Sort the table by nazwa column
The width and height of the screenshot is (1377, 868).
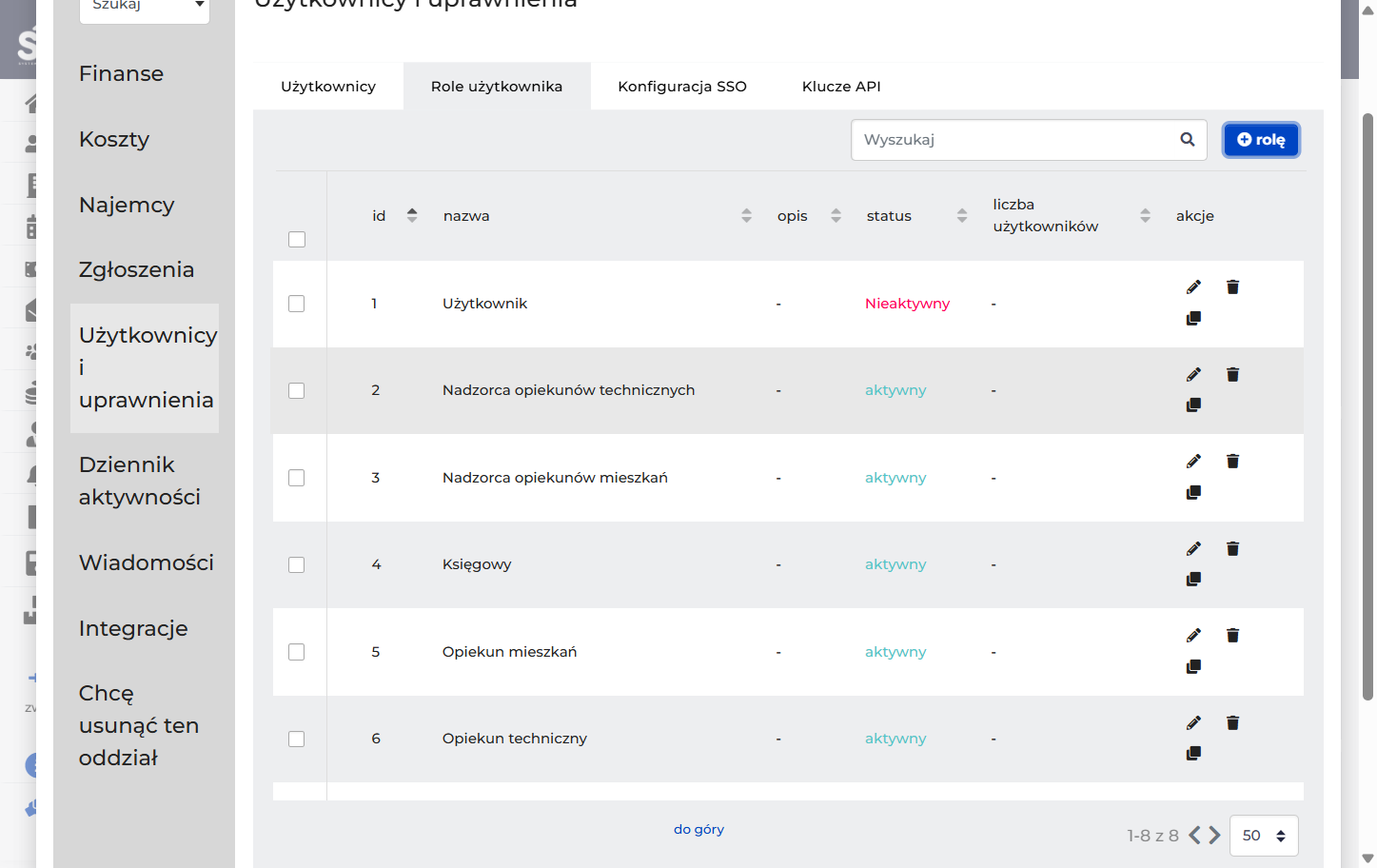pos(746,216)
